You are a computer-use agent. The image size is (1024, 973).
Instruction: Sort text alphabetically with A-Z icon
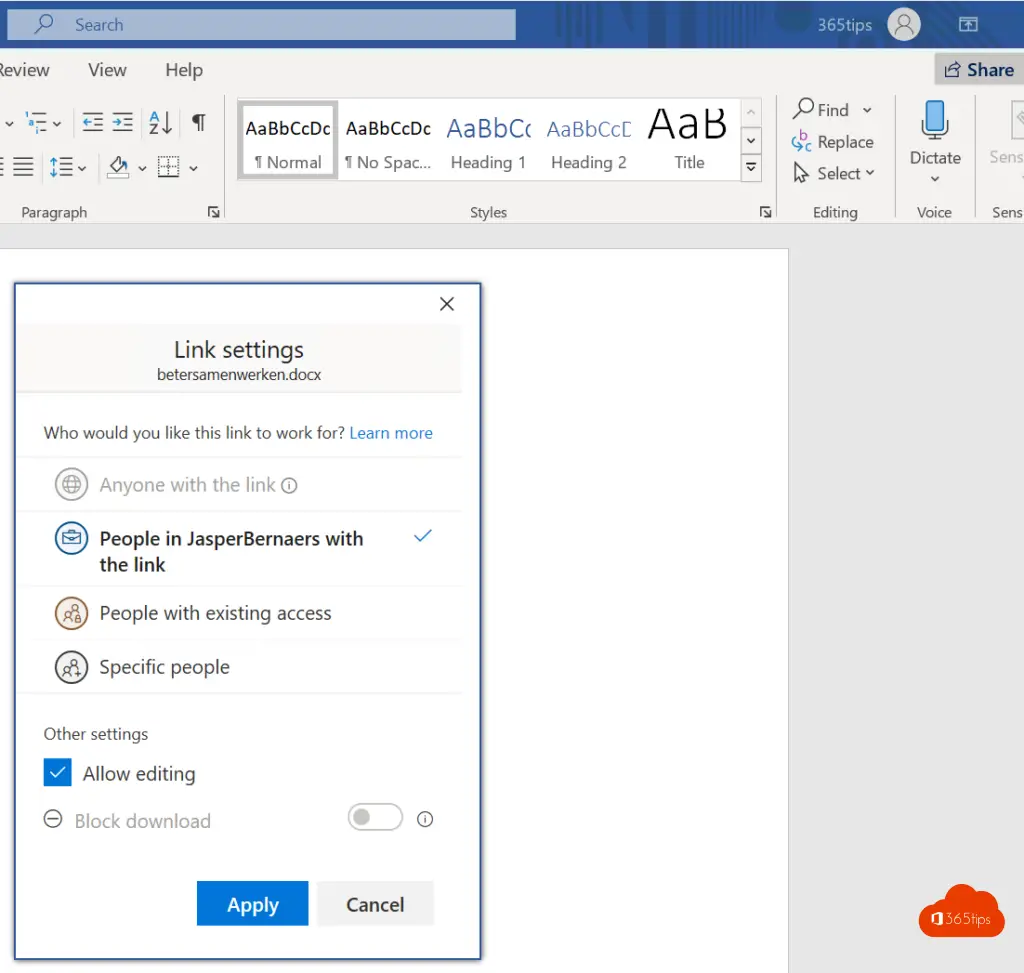coord(160,122)
